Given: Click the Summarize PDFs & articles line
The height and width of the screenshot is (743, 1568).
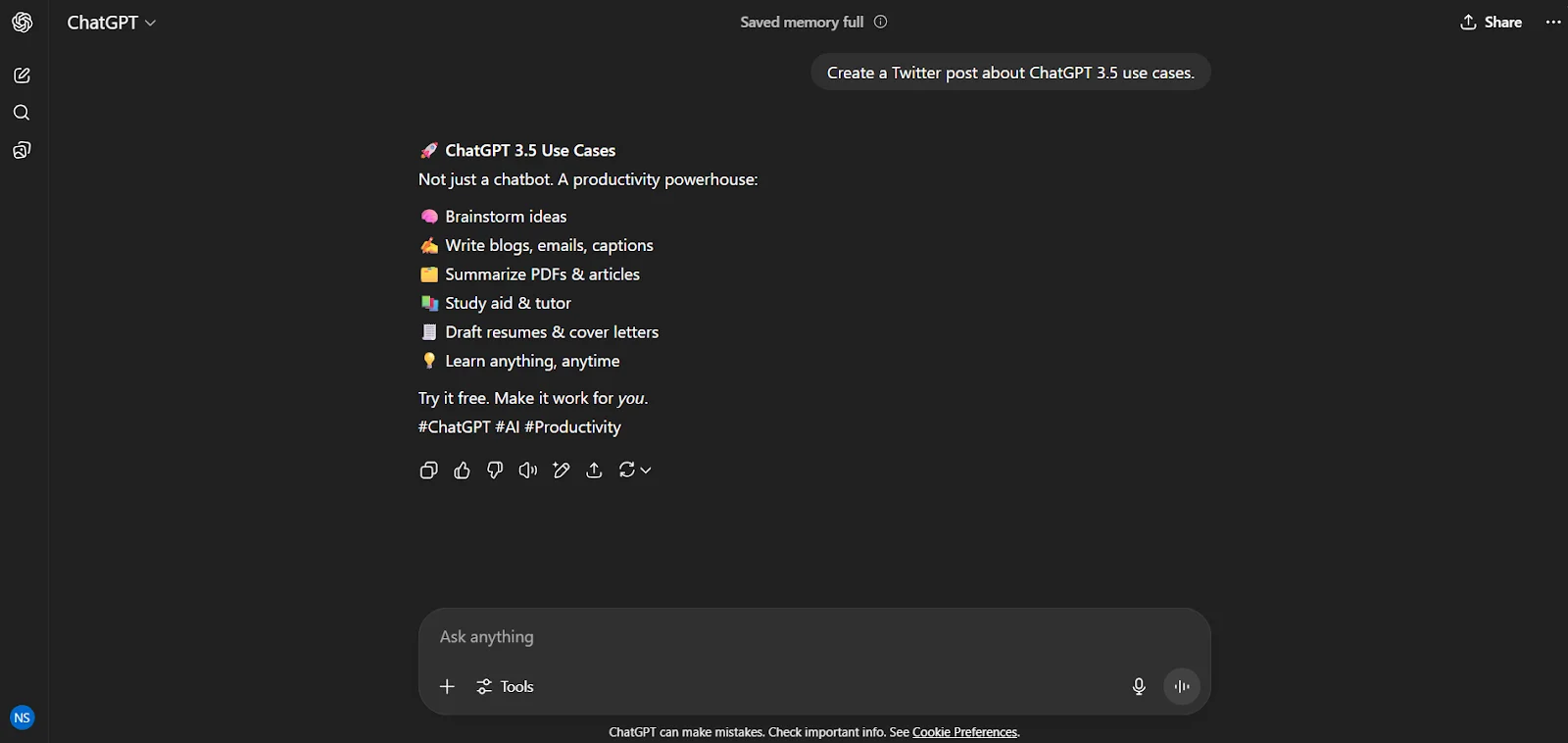Looking at the screenshot, I should (x=530, y=274).
